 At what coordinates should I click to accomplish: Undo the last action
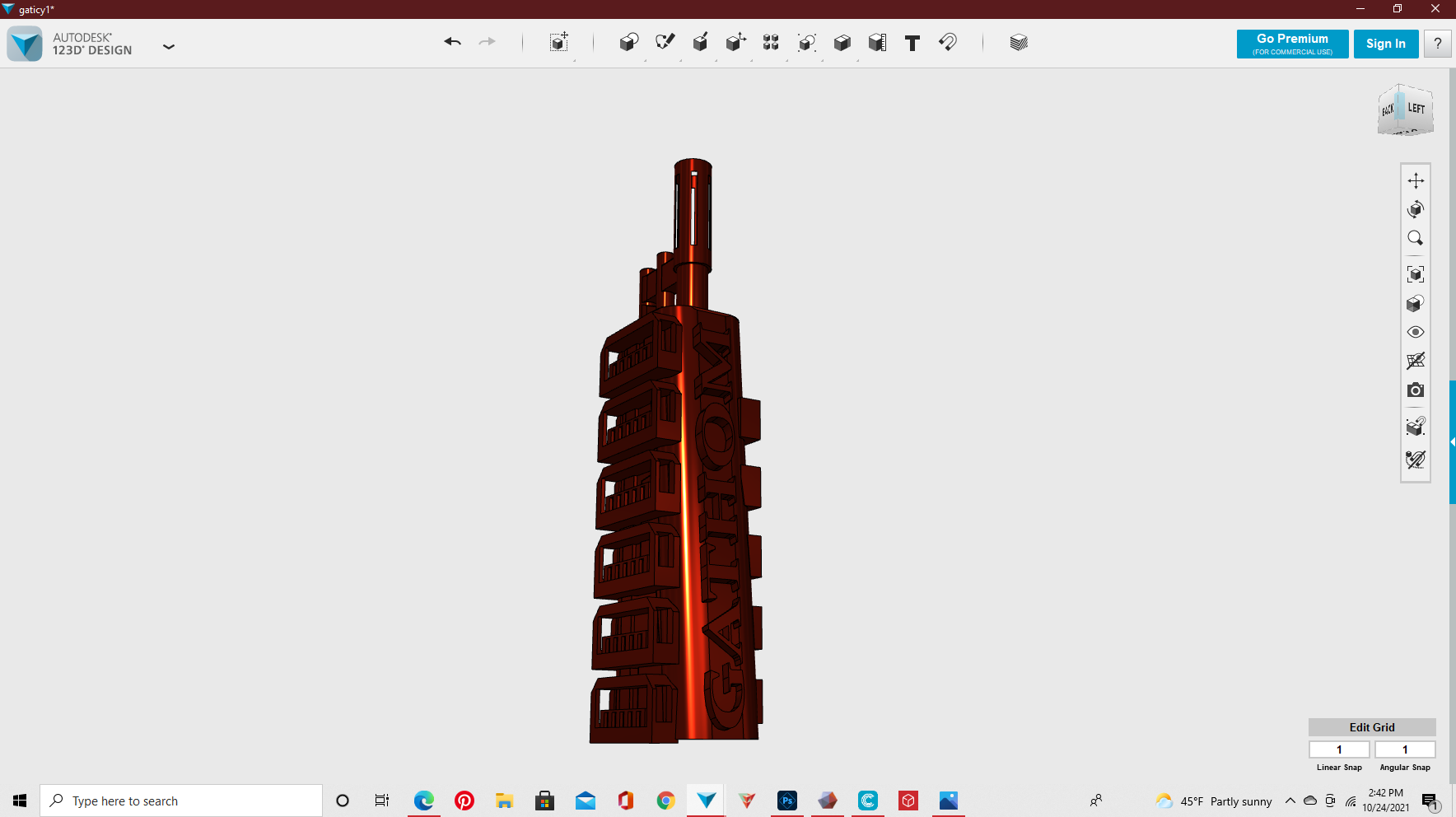[x=452, y=42]
